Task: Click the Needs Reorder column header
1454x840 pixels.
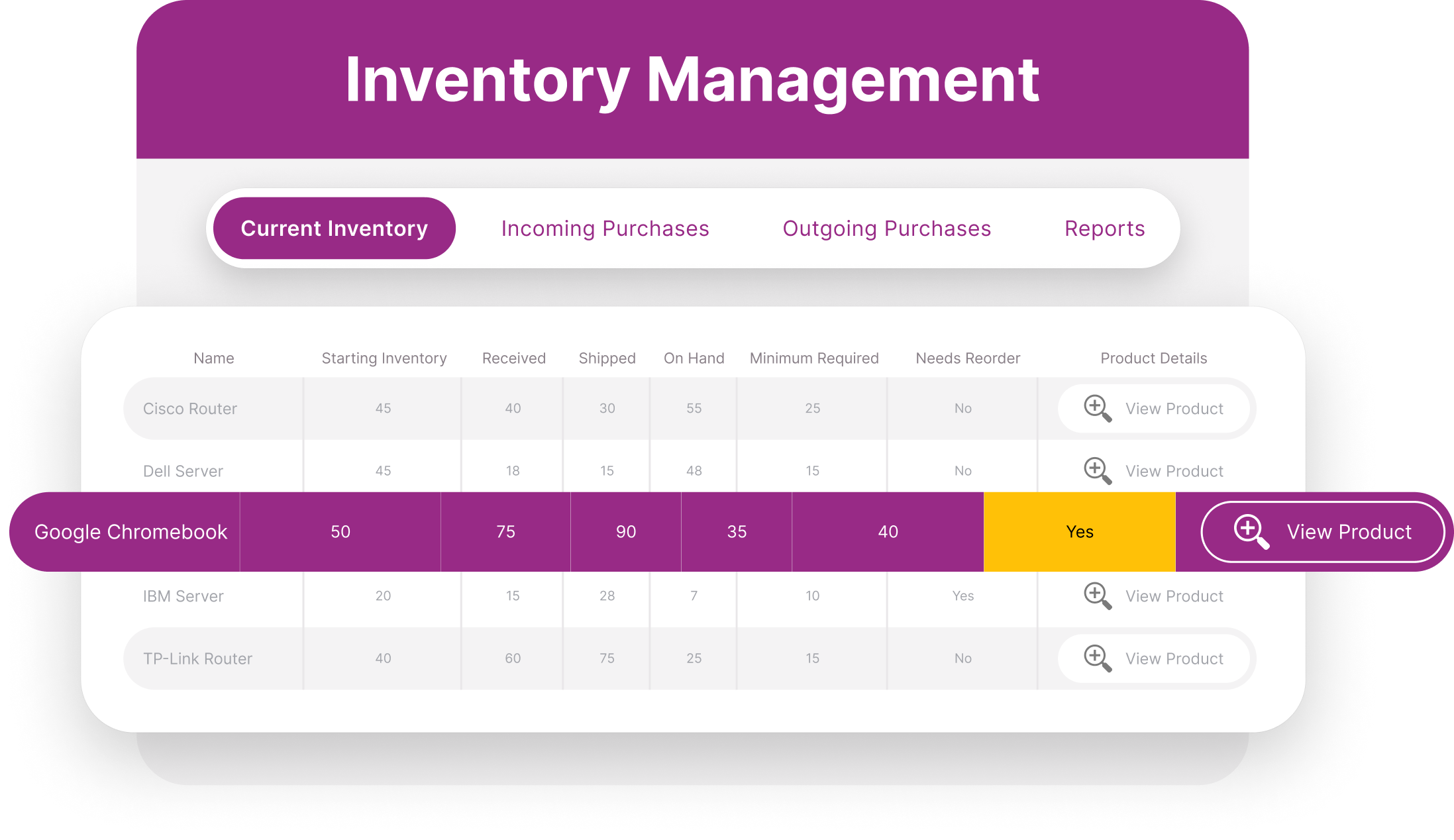Action: pos(967,358)
